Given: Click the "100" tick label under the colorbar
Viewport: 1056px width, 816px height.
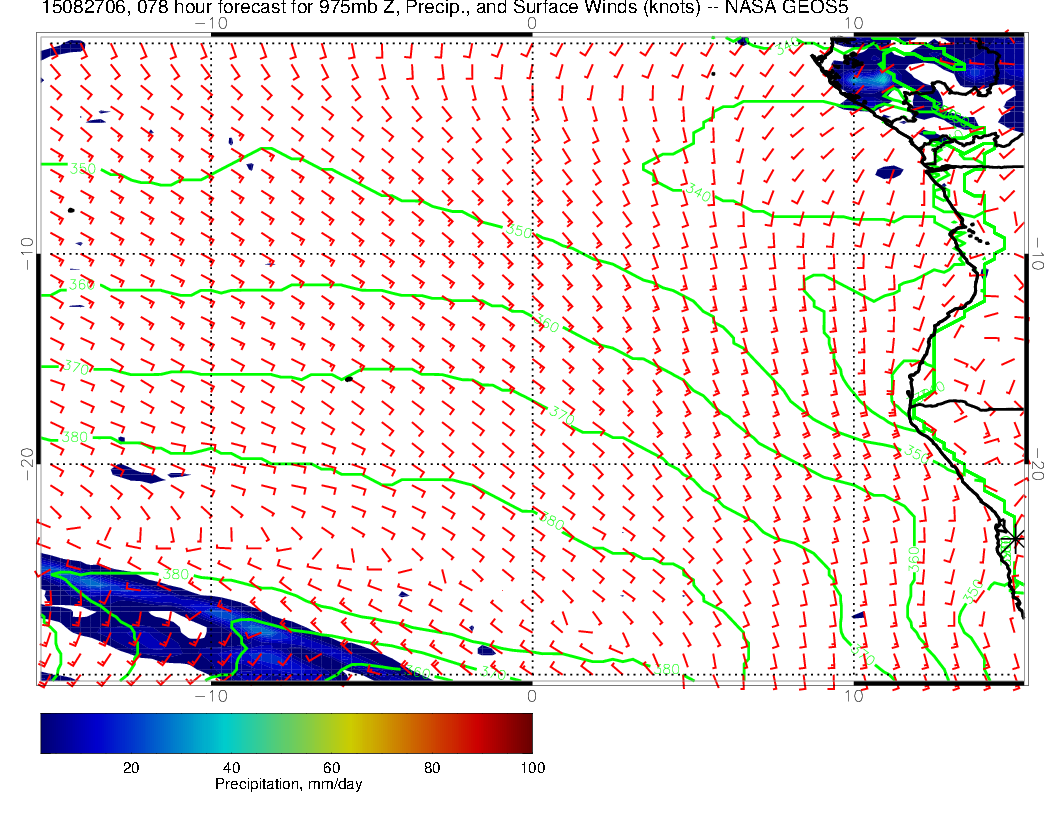Looking at the screenshot, I should pos(533,768).
